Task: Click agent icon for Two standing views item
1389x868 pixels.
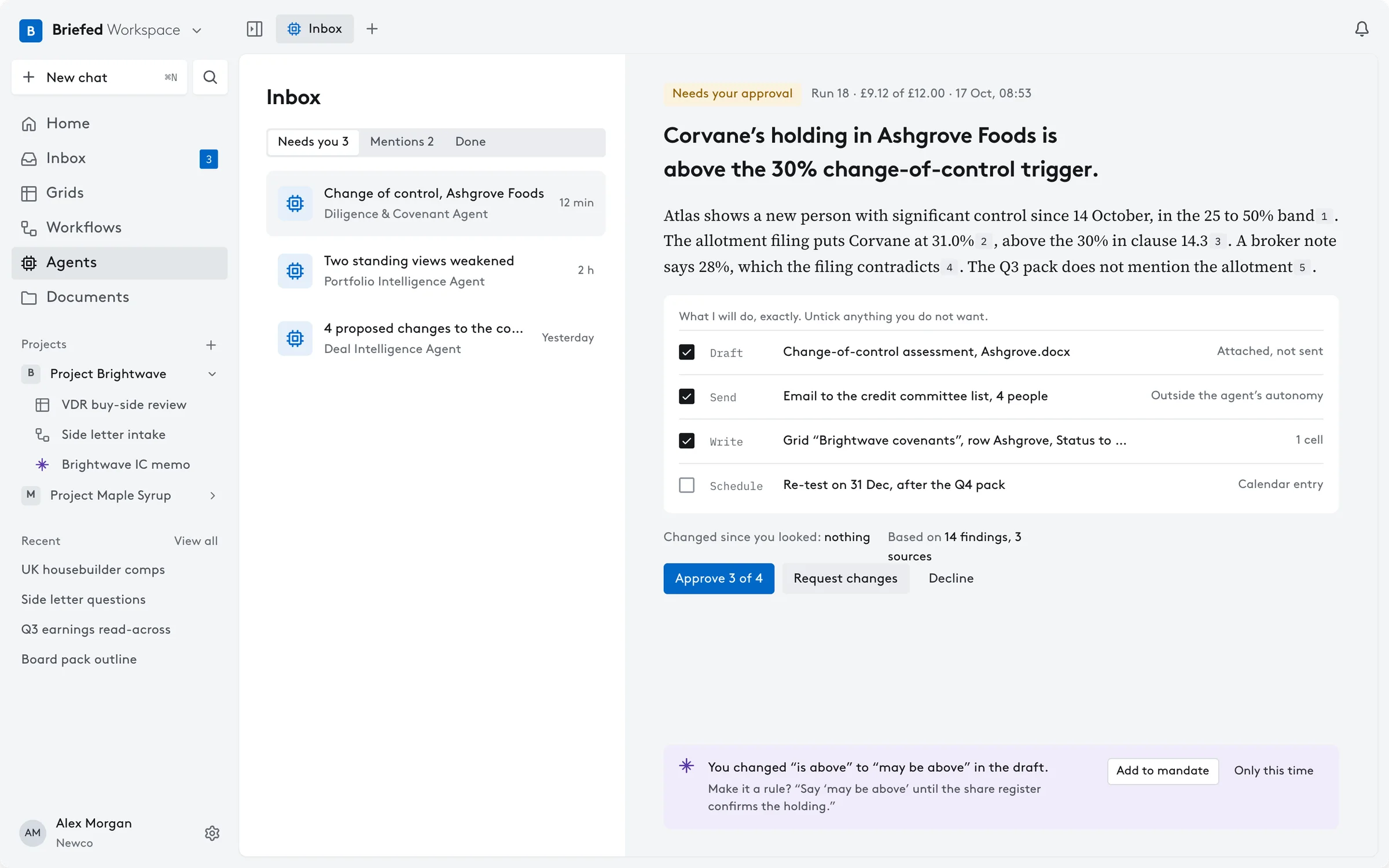Action: click(295, 271)
